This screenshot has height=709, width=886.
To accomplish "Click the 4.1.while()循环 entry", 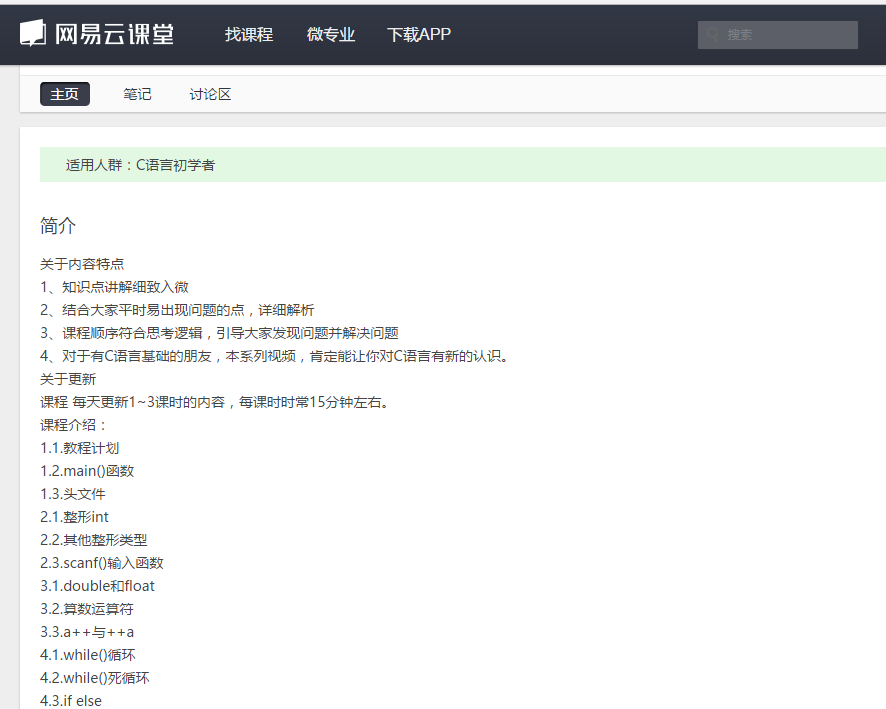I will click(x=88, y=655).
